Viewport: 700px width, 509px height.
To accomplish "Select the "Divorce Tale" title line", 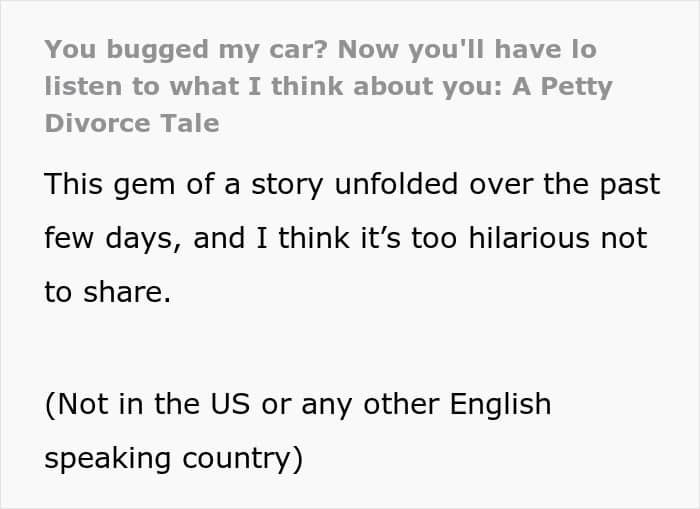I will click(132, 124).
